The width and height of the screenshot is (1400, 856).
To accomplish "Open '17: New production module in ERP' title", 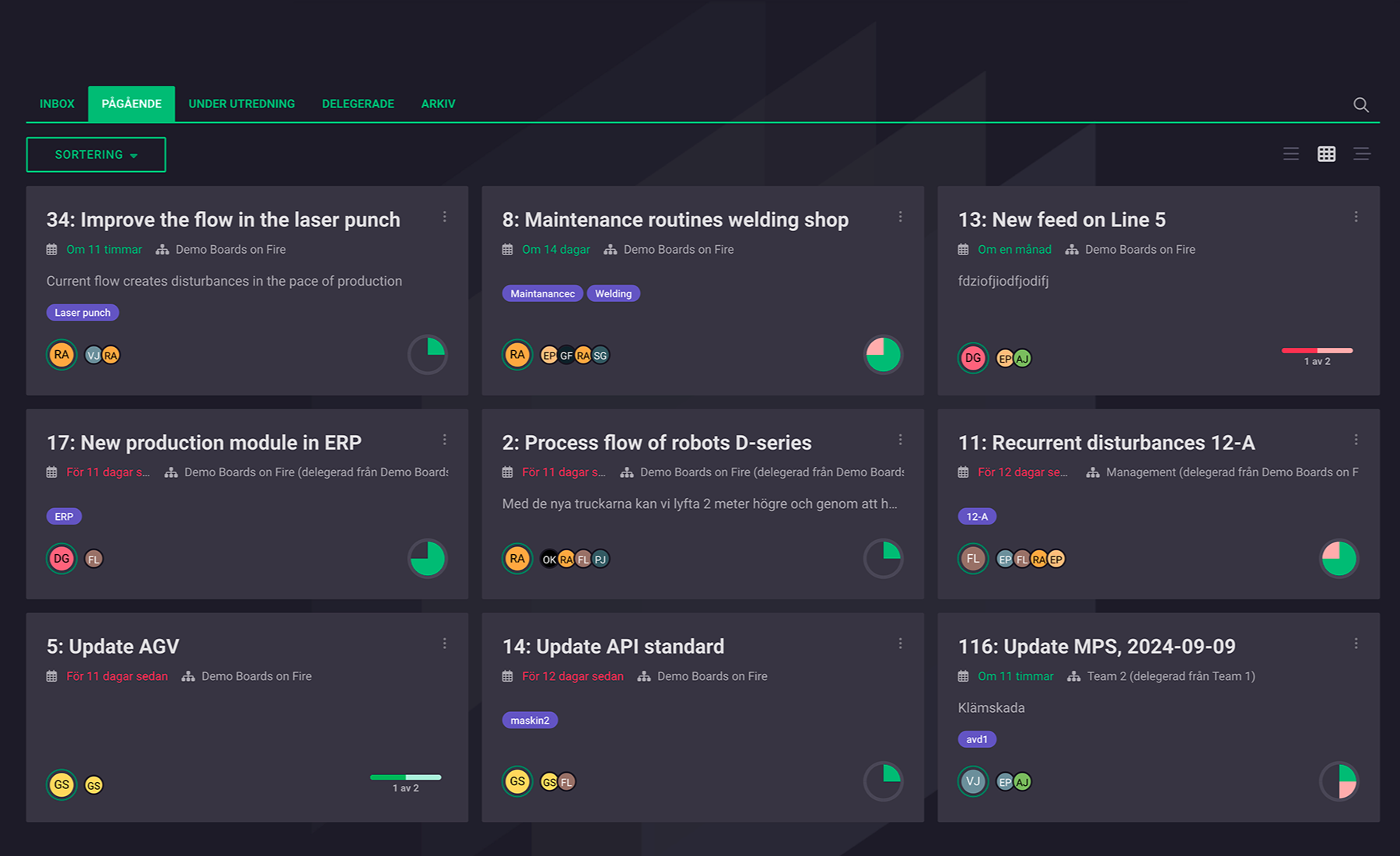I will click(204, 443).
